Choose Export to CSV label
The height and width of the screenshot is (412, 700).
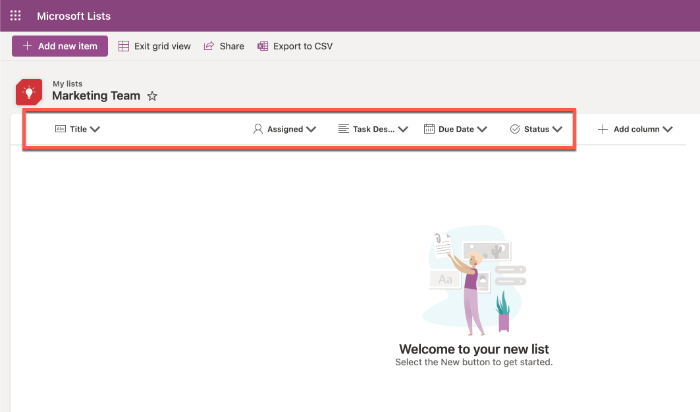point(303,46)
